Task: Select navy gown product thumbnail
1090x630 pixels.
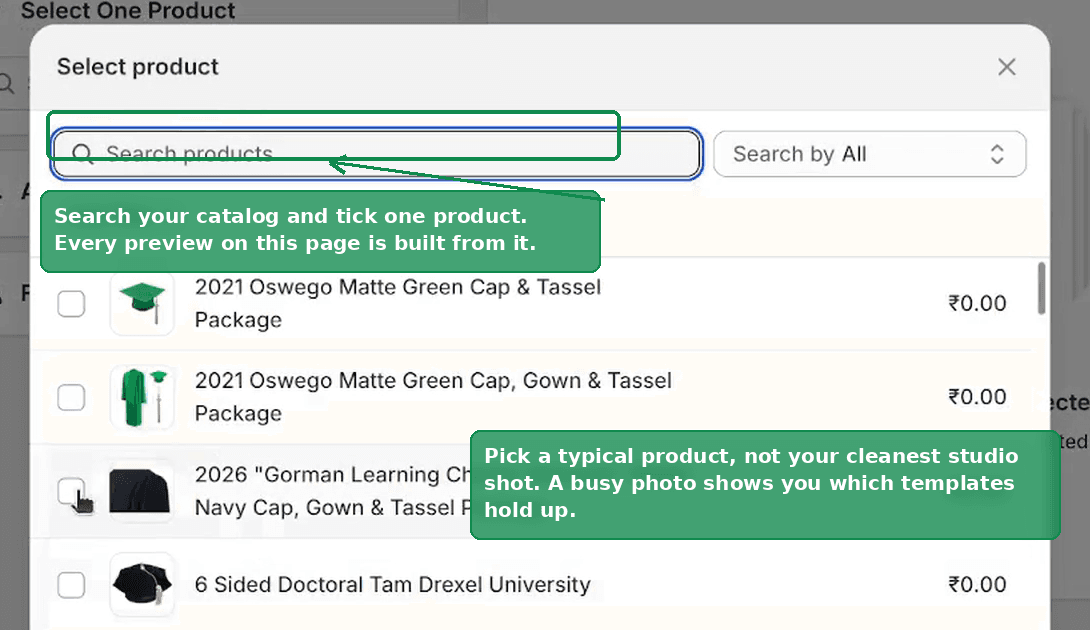Action: pos(142,491)
